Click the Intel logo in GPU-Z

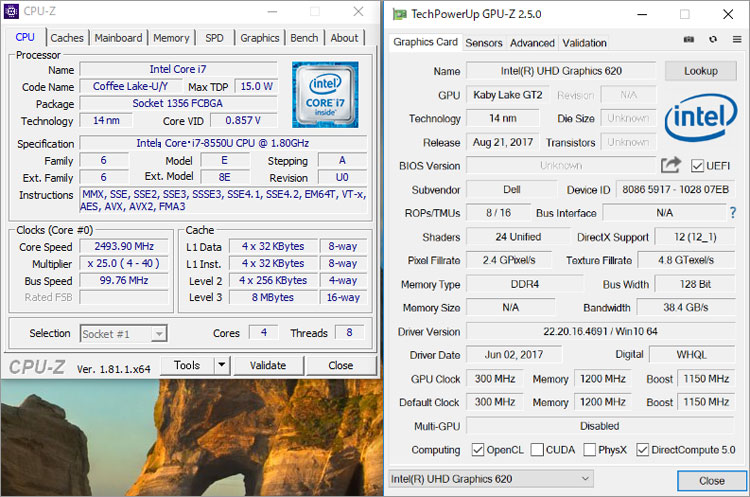(701, 117)
